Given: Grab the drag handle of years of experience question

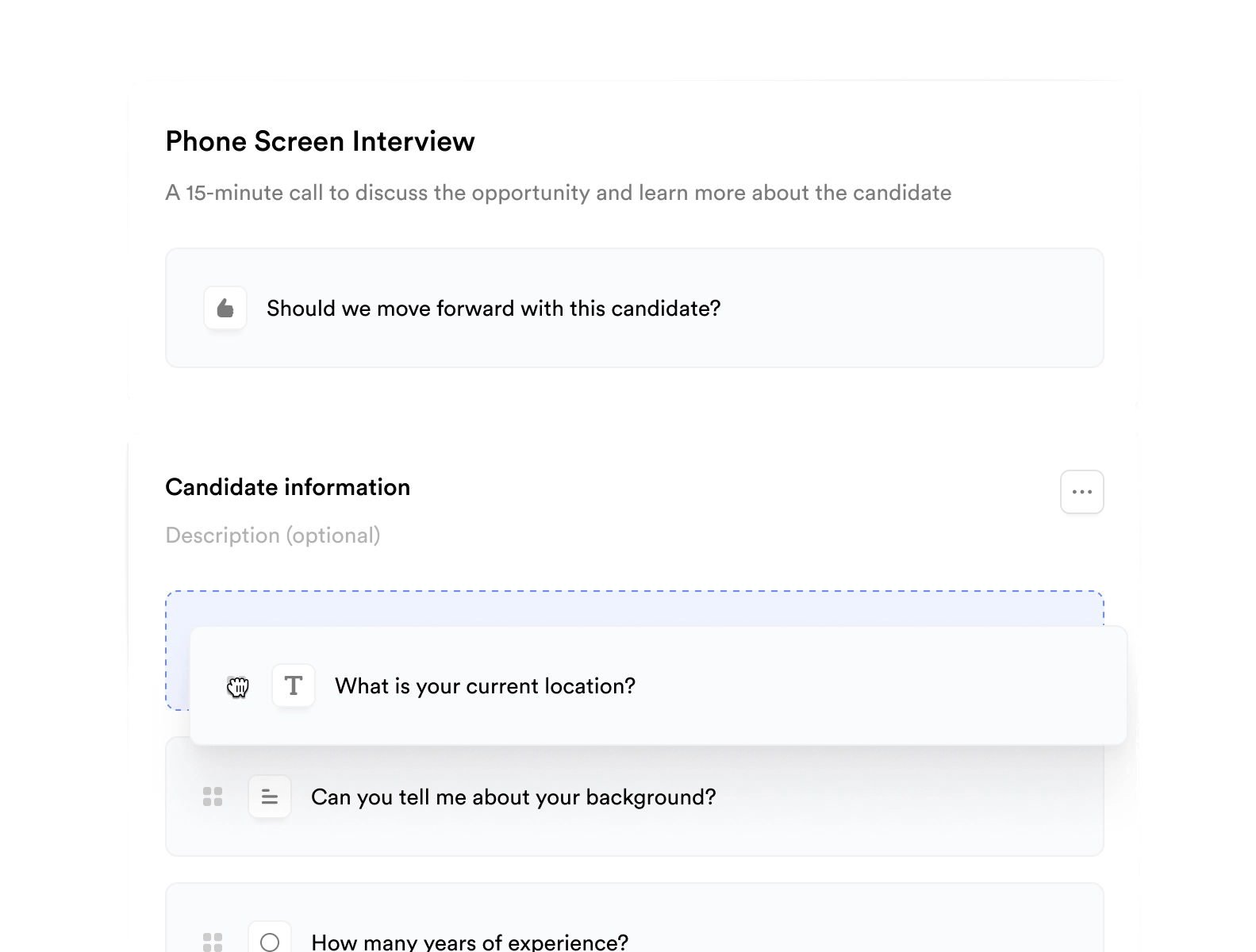Looking at the screenshot, I should point(213,942).
